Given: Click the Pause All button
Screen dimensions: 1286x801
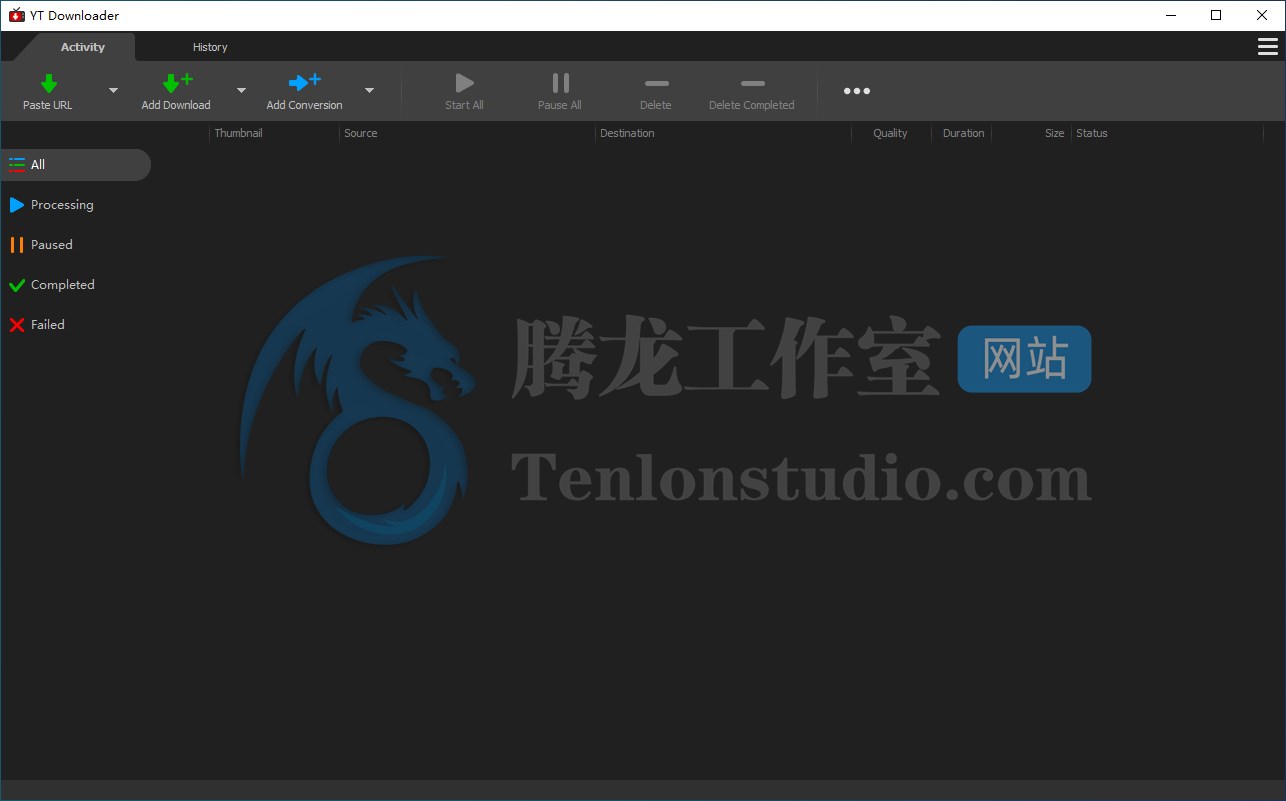Looking at the screenshot, I should pyautogui.click(x=560, y=91).
